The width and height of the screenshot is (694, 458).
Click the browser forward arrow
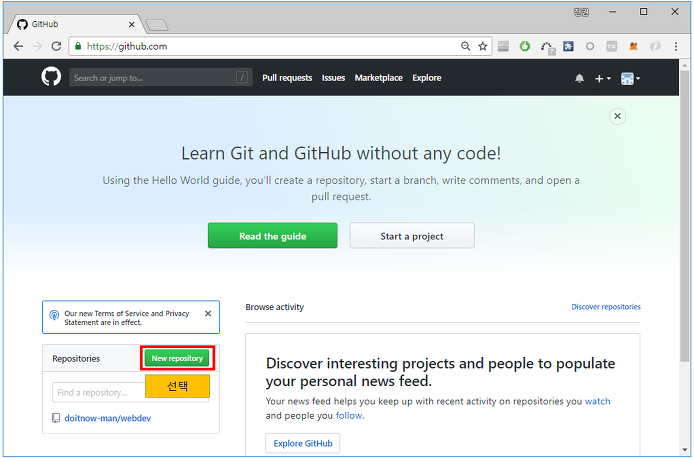point(37,46)
